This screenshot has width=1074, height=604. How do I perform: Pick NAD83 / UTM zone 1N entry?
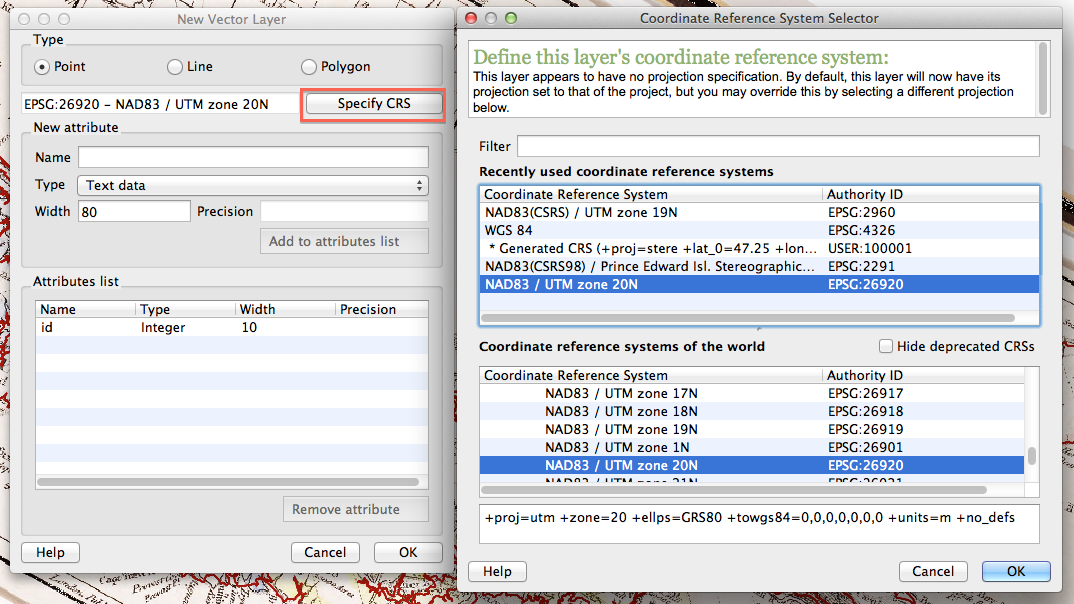(x=650, y=447)
